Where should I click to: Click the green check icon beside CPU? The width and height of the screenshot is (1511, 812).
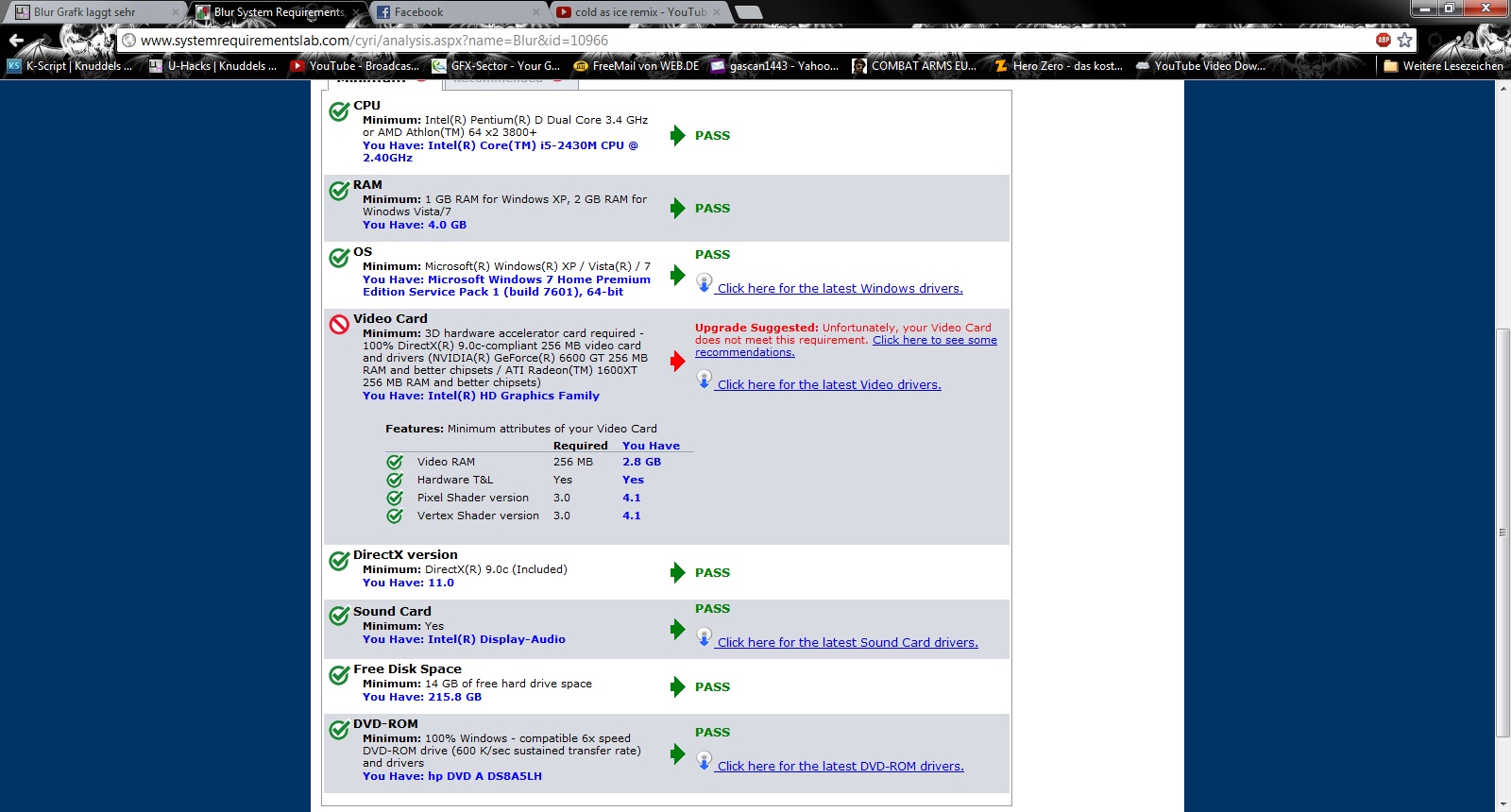pos(339,112)
